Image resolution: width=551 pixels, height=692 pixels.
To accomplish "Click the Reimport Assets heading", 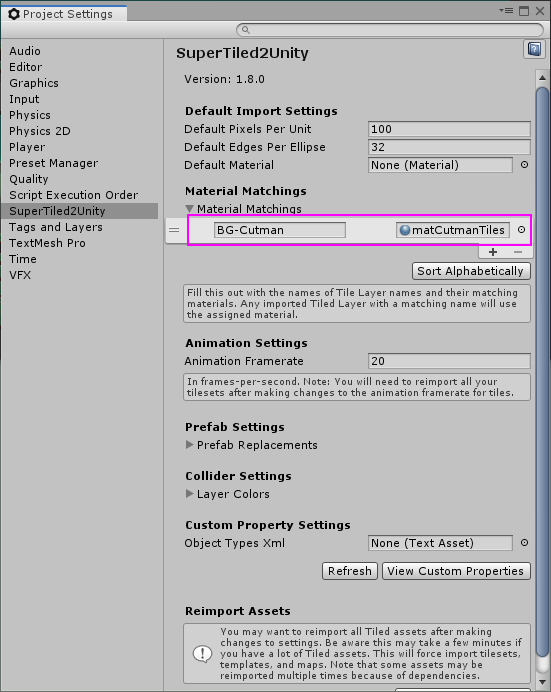I will [238, 611].
